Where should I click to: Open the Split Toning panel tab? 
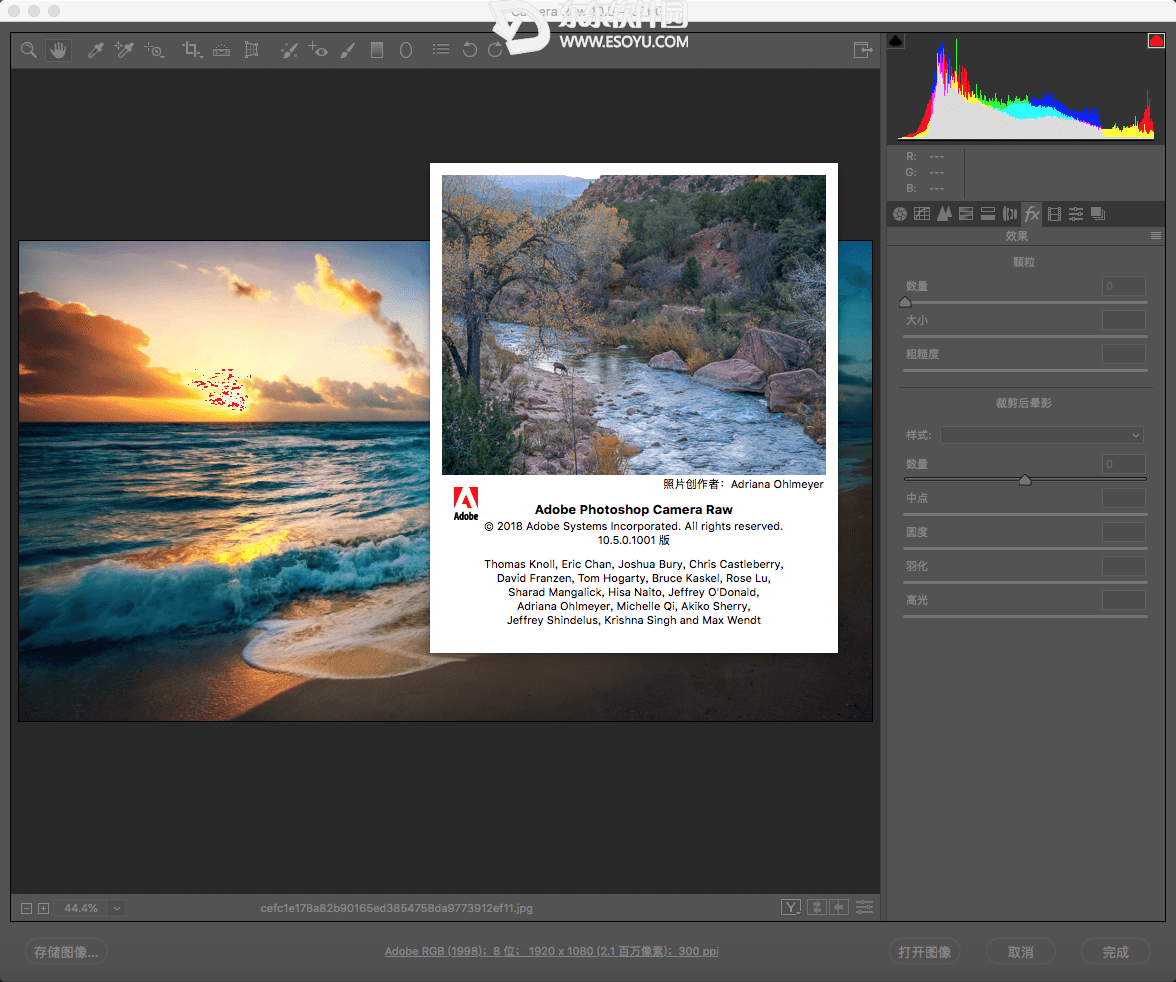988,215
